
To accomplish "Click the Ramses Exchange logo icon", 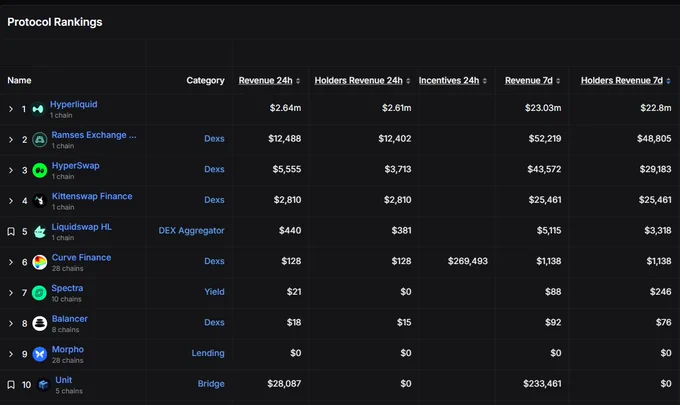I will 39,140.
